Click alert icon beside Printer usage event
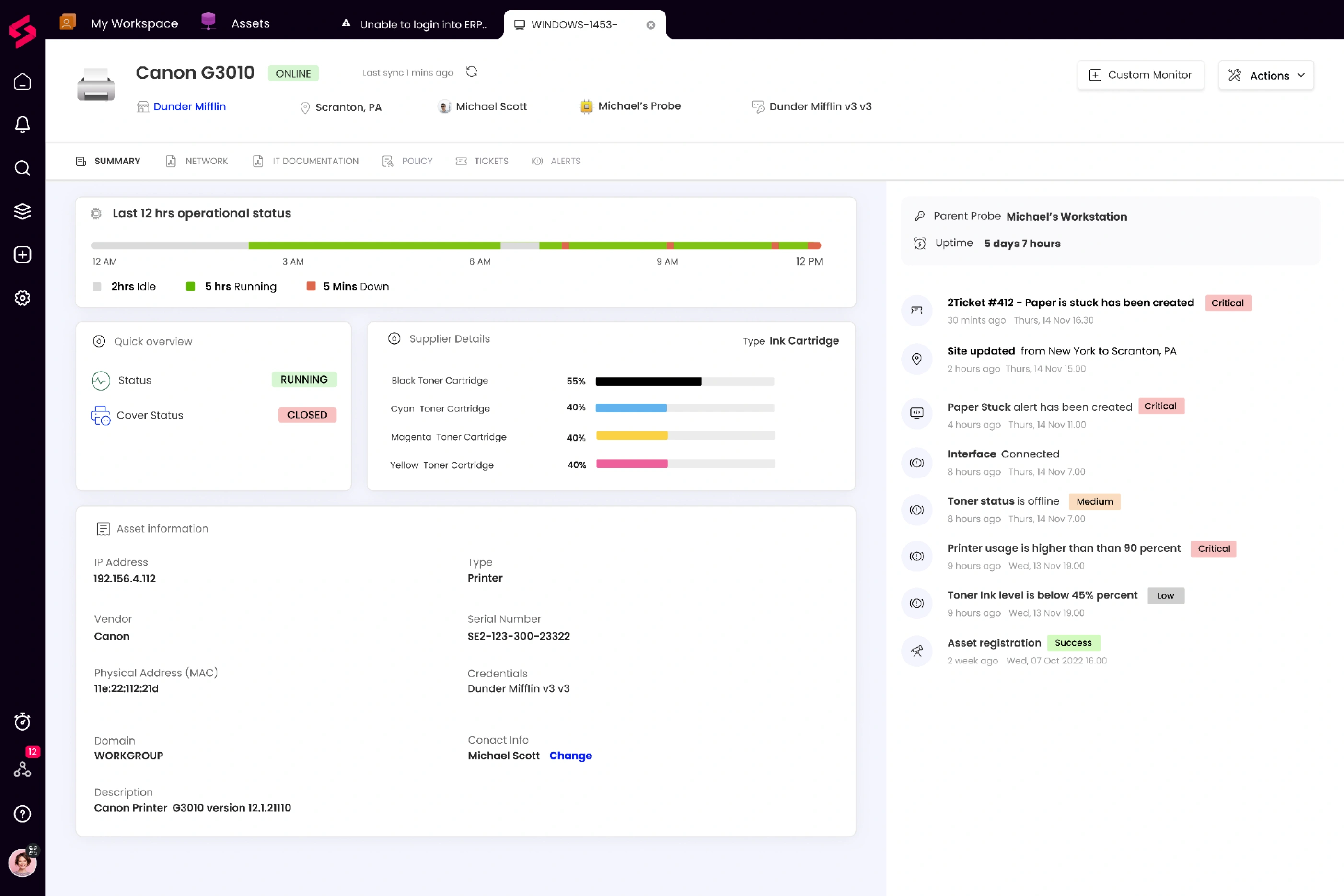The width and height of the screenshot is (1344, 896). (917, 556)
